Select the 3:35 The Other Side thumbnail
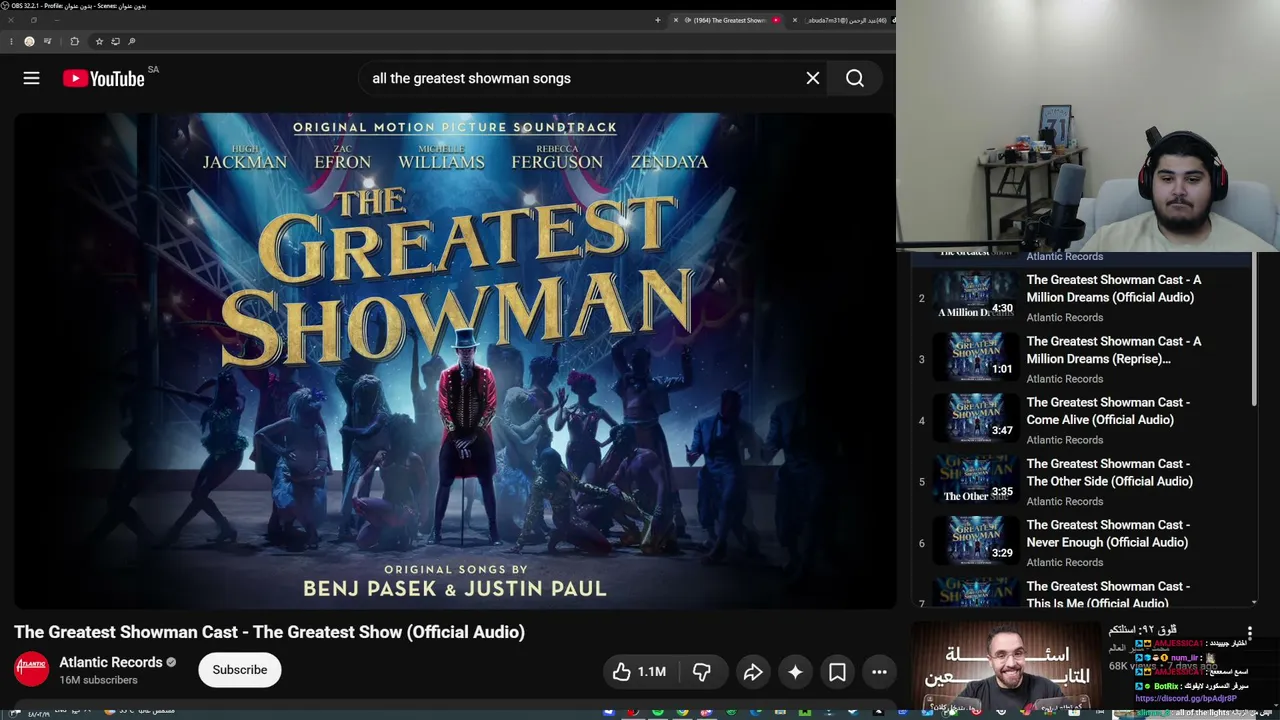1280x720 pixels. 975,479
